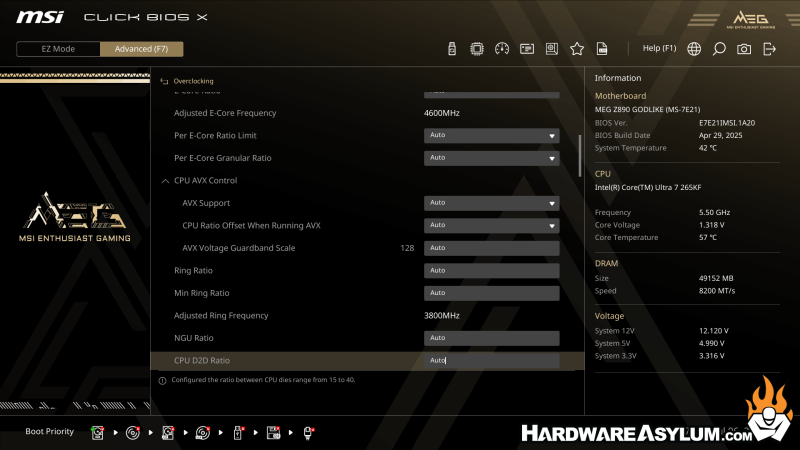
Task: Select fourth boot device disc icon
Action: coord(203,433)
